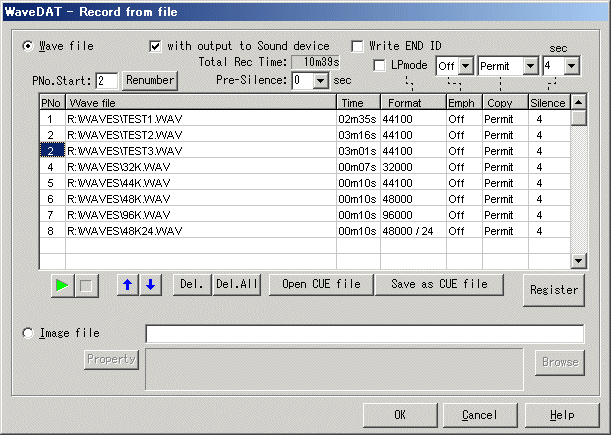Click Open CUE file button

point(321,284)
